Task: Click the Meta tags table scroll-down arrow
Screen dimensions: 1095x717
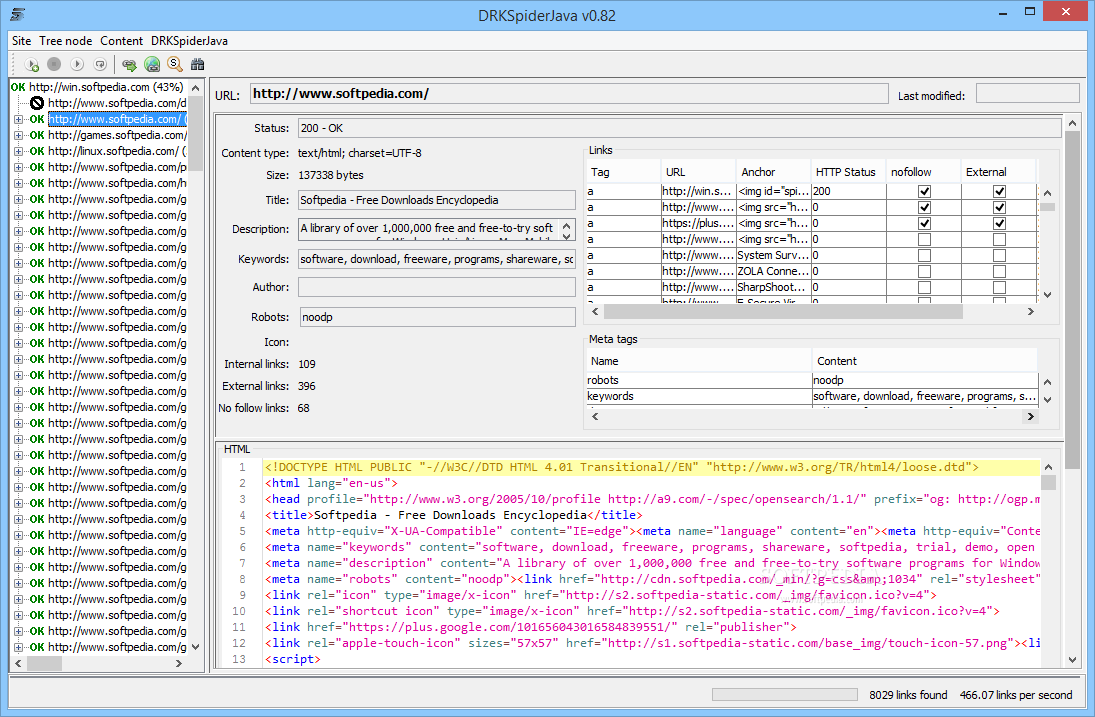Action: pos(1048,400)
